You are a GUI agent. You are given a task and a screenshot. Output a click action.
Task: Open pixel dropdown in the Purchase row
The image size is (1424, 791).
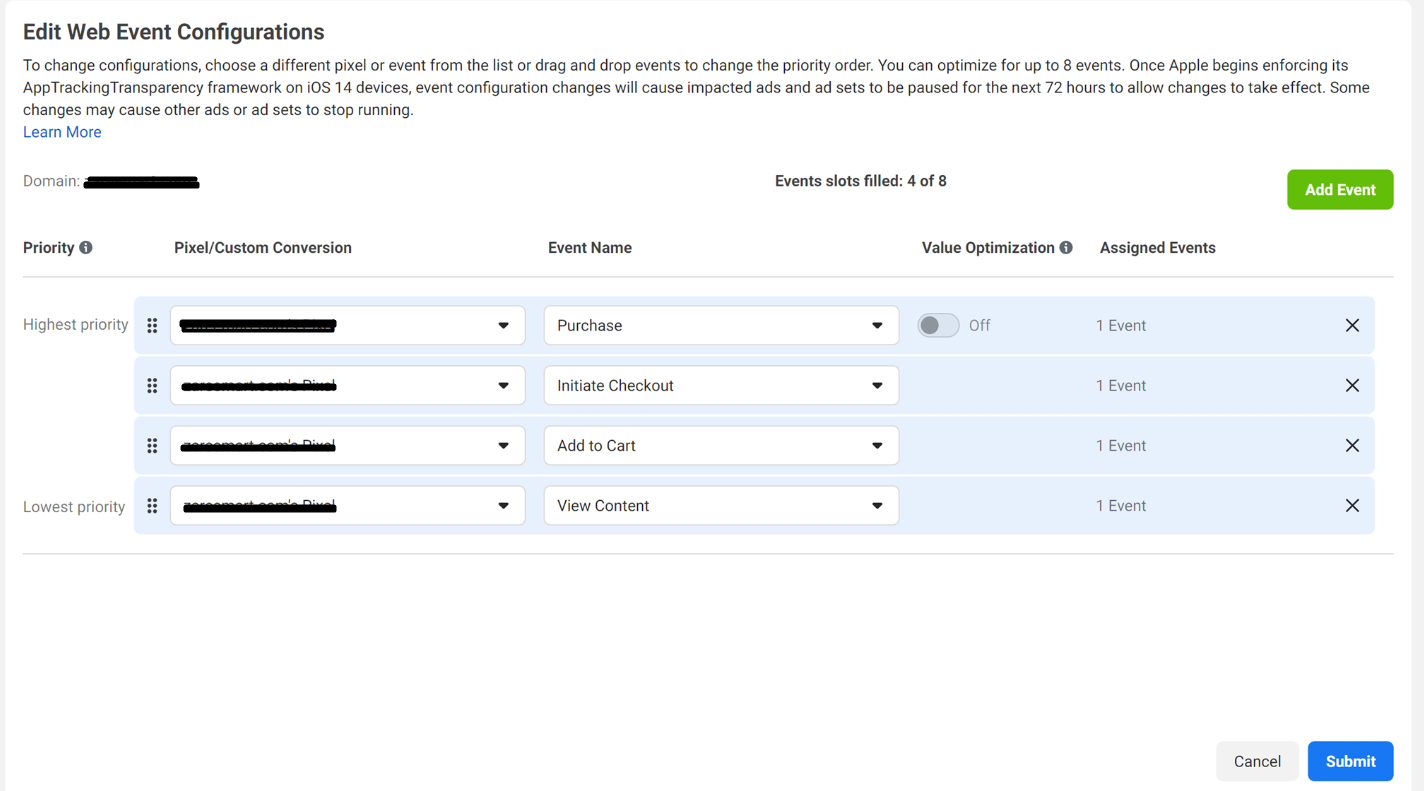(x=347, y=326)
